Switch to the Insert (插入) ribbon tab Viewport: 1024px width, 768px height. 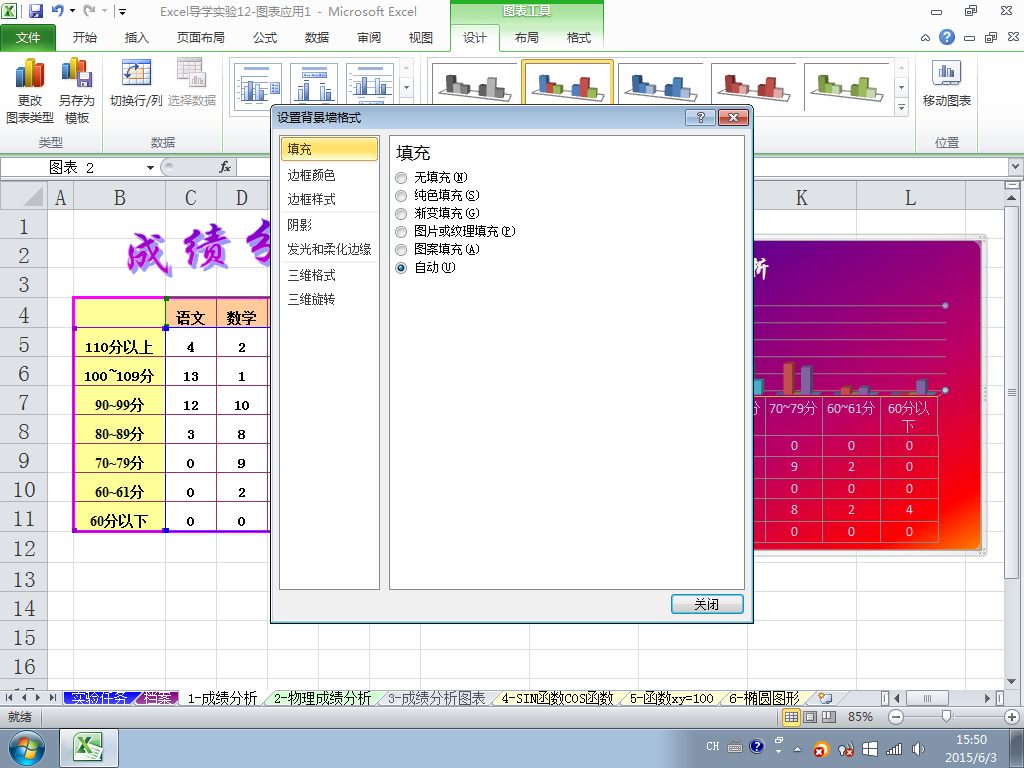tap(136, 38)
